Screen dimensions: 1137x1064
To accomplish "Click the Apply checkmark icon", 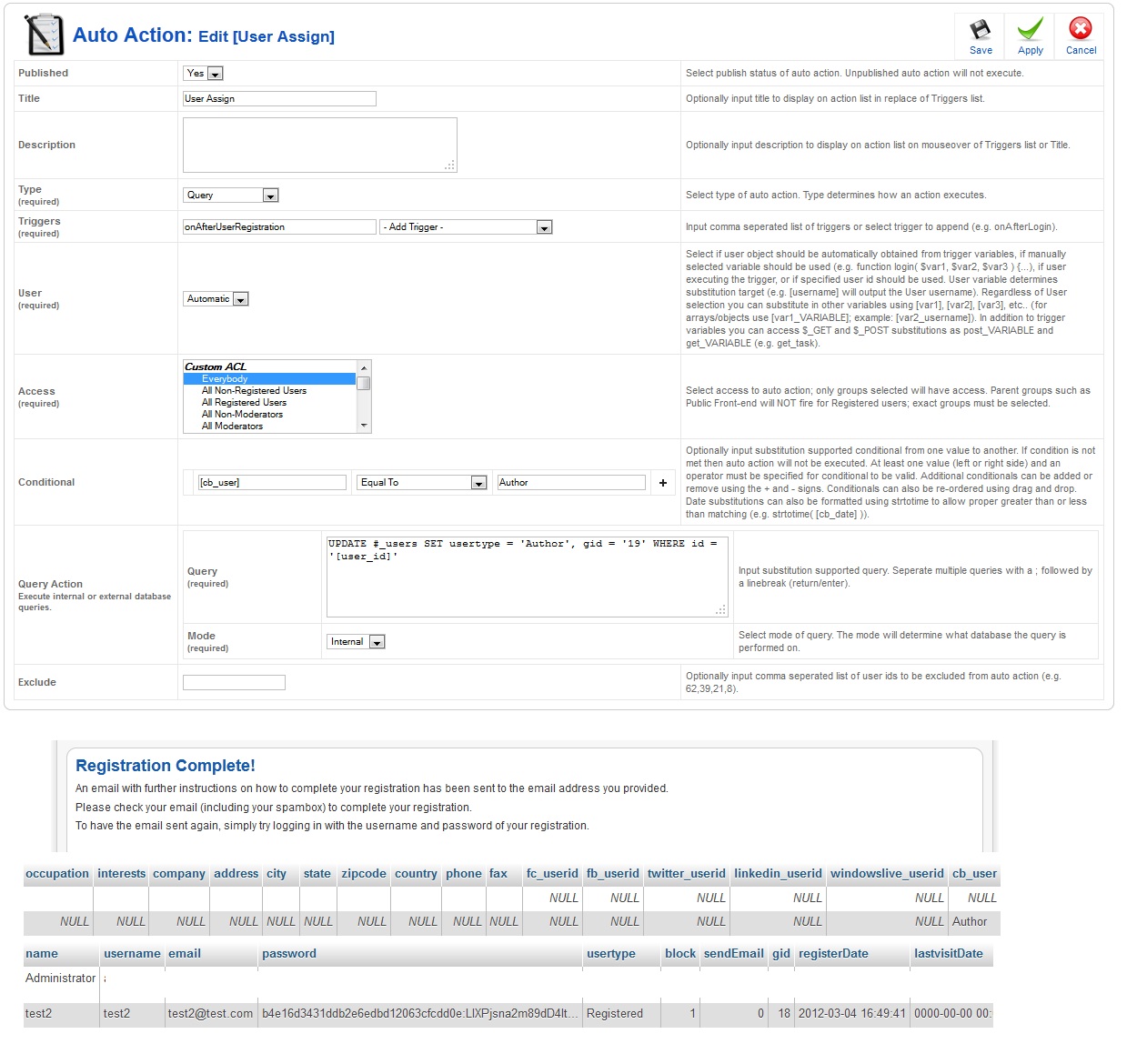I will pyautogui.click(x=1031, y=30).
